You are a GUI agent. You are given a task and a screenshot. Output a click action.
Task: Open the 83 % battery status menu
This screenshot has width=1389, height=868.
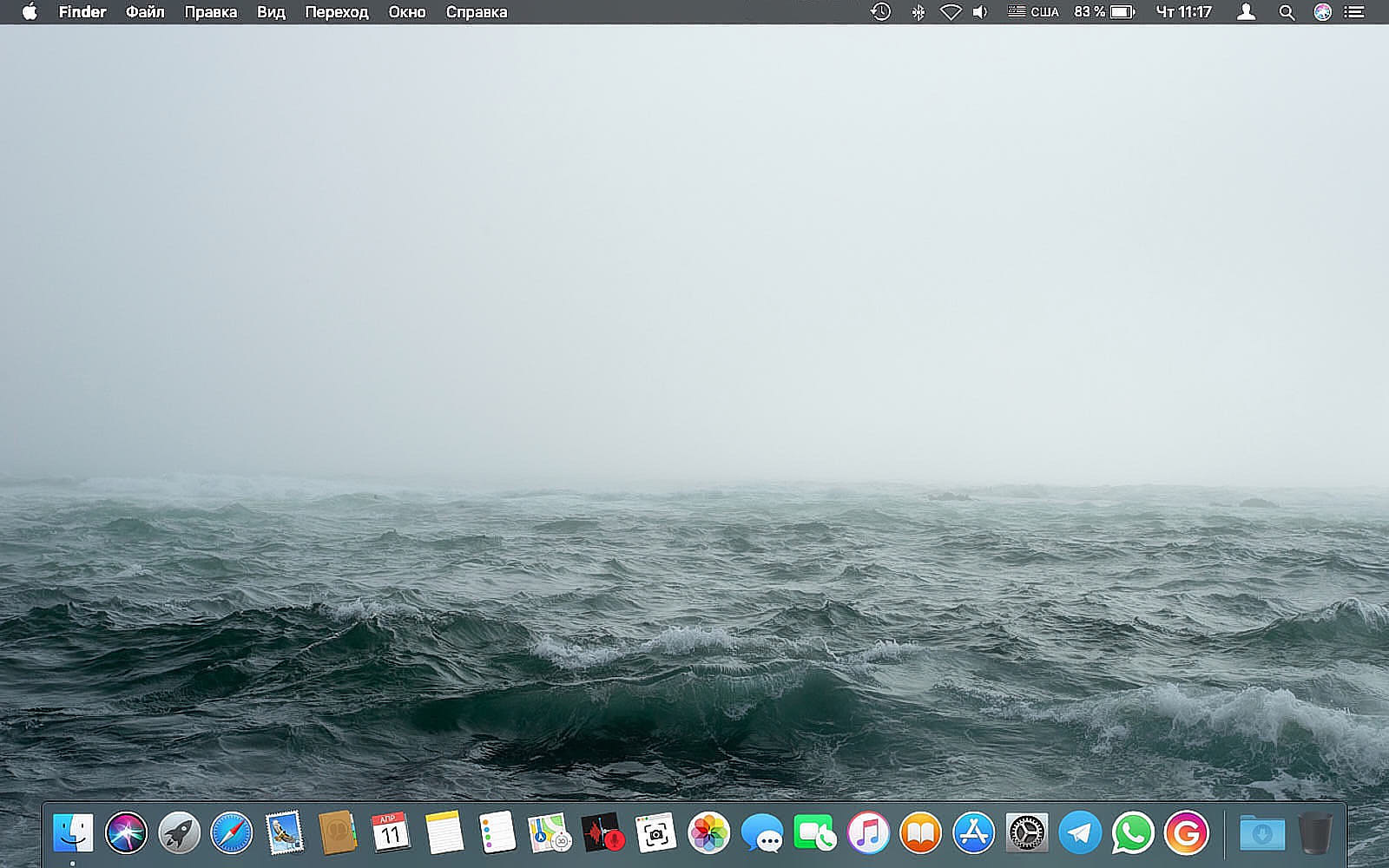(x=1104, y=12)
